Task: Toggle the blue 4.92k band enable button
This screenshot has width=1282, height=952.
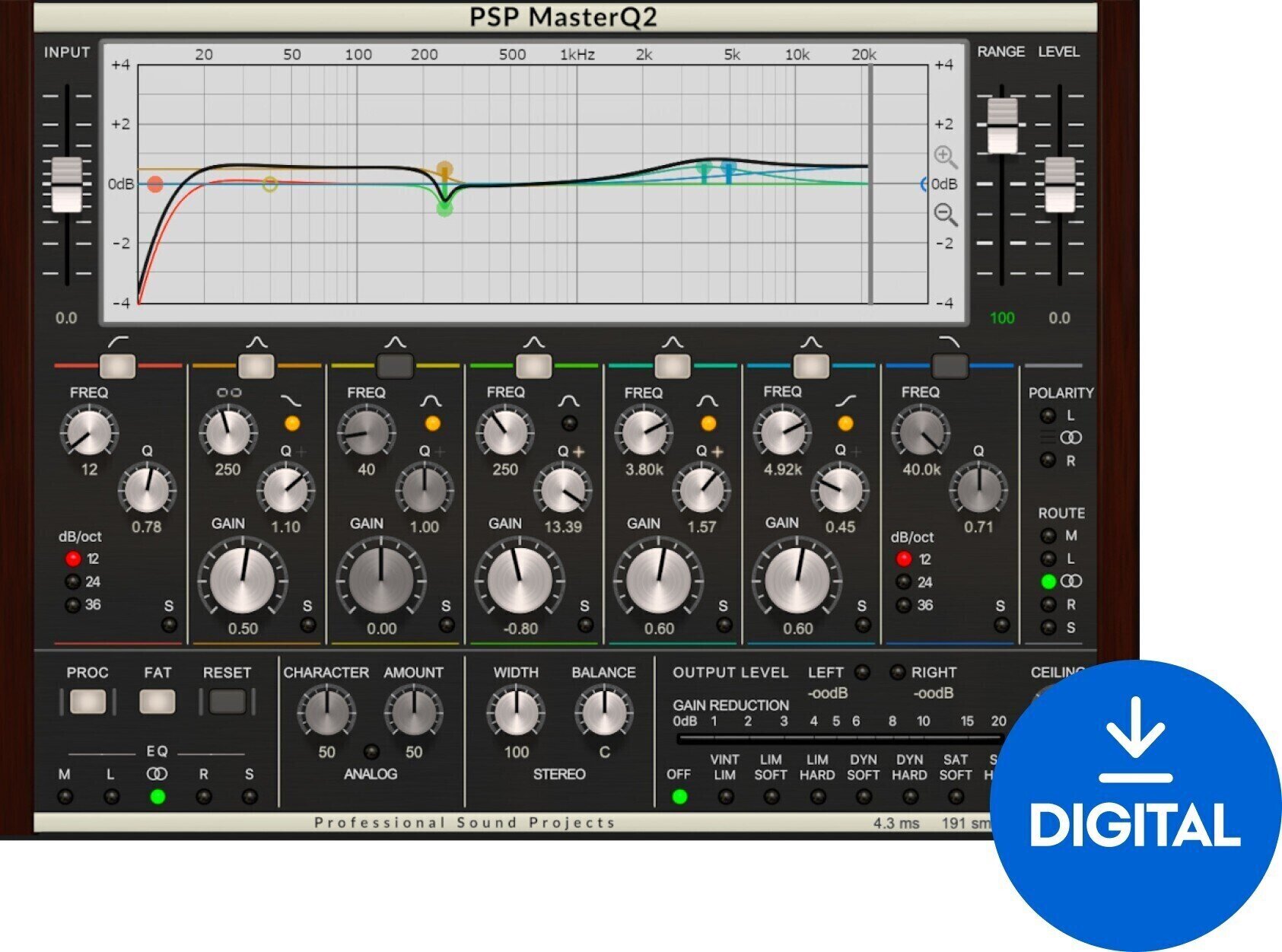Action: coord(811,366)
